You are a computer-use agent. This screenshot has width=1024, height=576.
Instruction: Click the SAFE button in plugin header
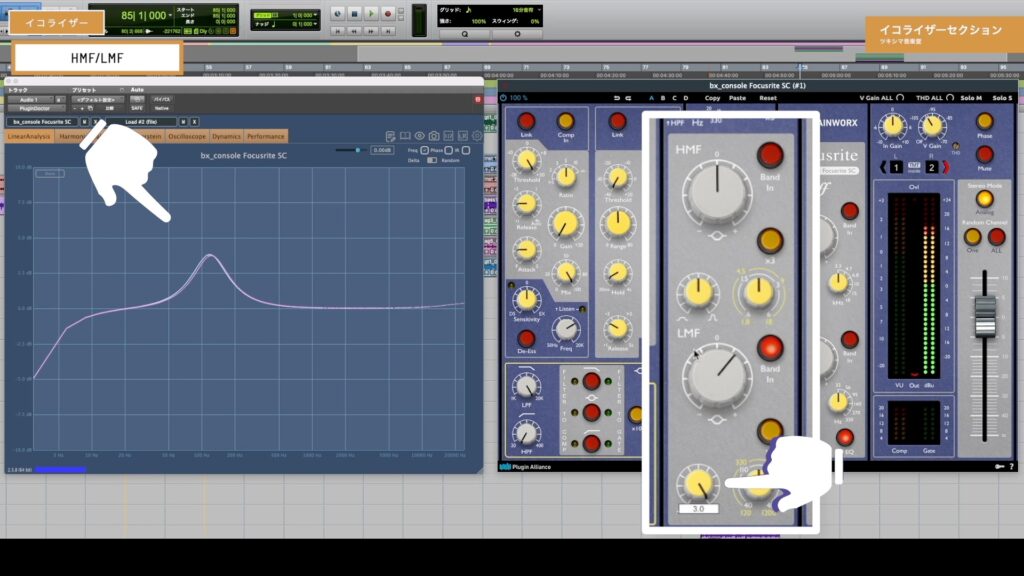pos(136,108)
